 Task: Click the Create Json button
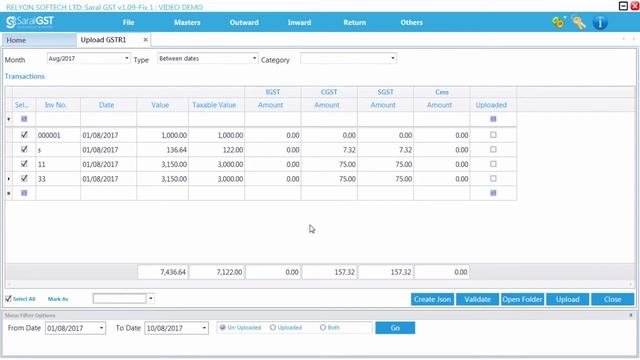pos(432,299)
